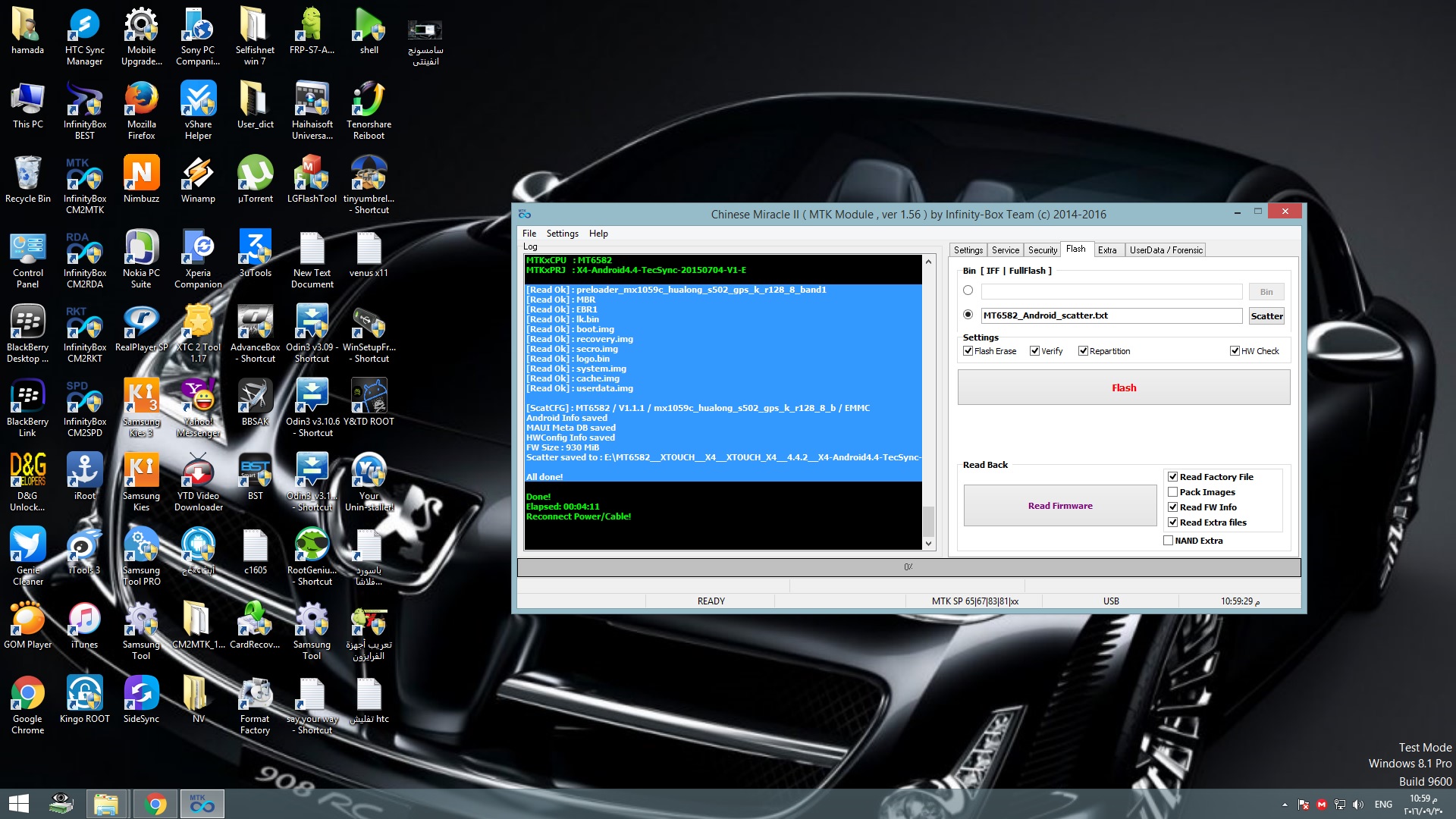Open Chrome from the taskbar
Viewport: 1456px width, 819px height.
click(155, 804)
